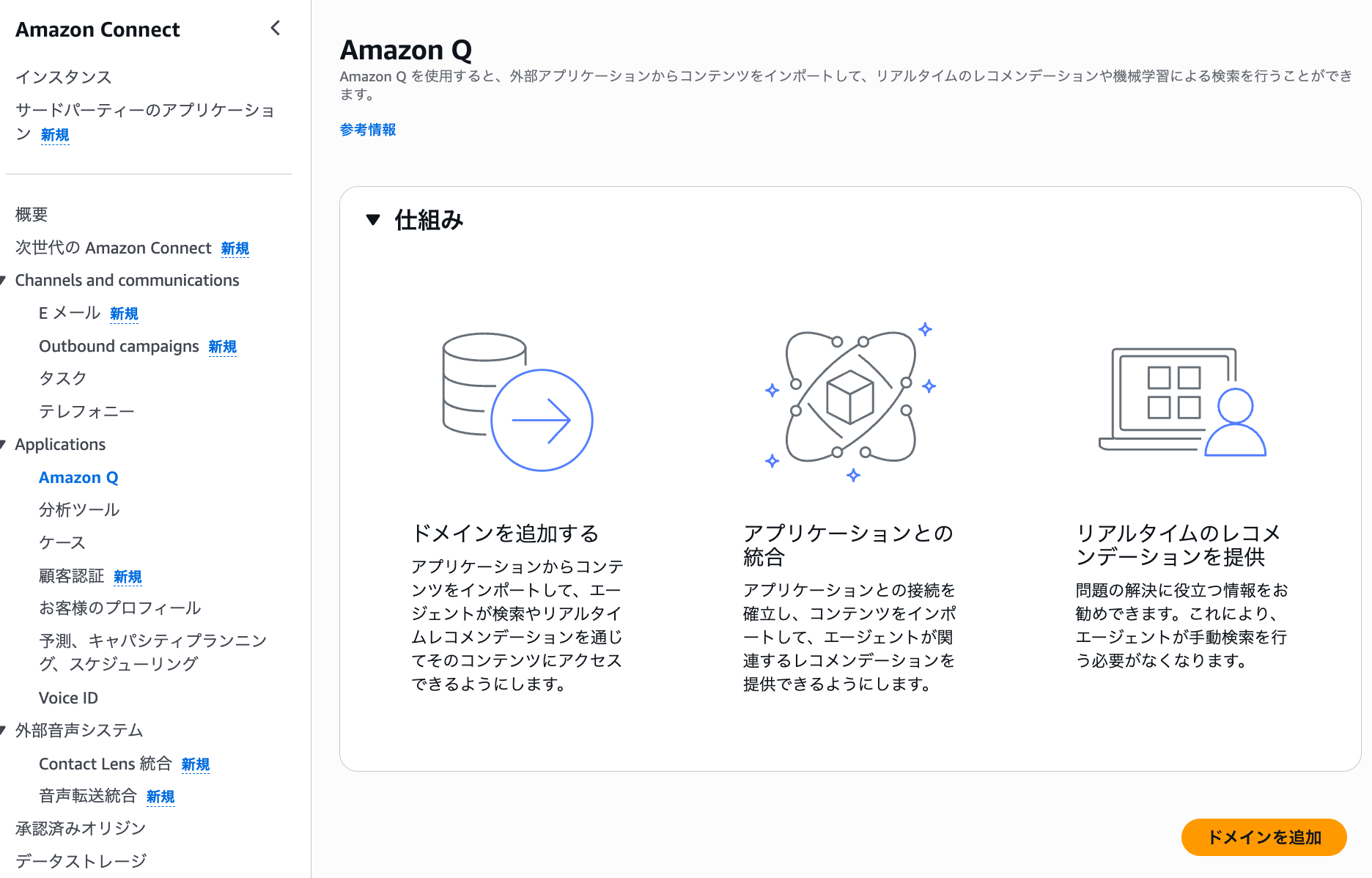Image resolution: width=1372 pixels, height=878 pixels.
Task: Select タスク in the sidebar
Action: click(63, 378)
